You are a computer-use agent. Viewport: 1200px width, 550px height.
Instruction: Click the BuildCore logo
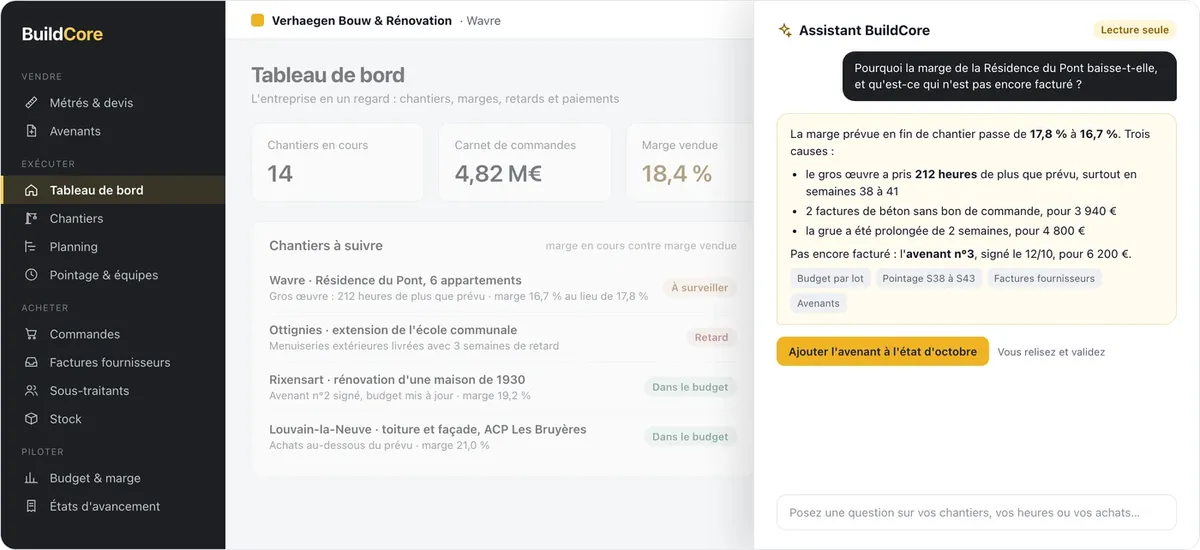(62, 34)
